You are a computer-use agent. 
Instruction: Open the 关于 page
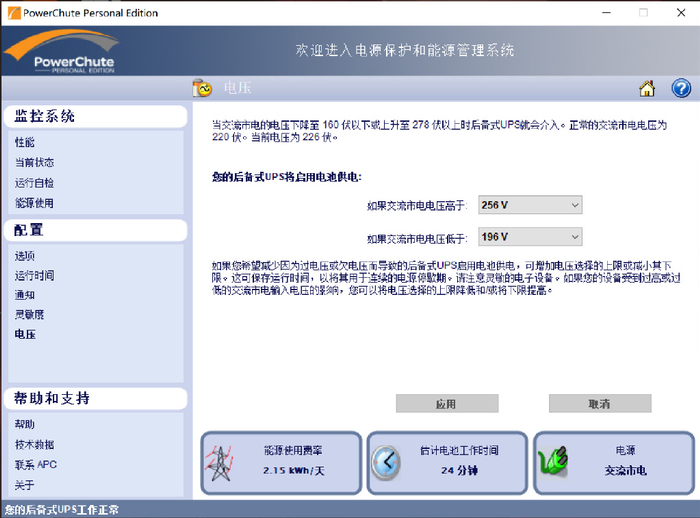[25, 485]
